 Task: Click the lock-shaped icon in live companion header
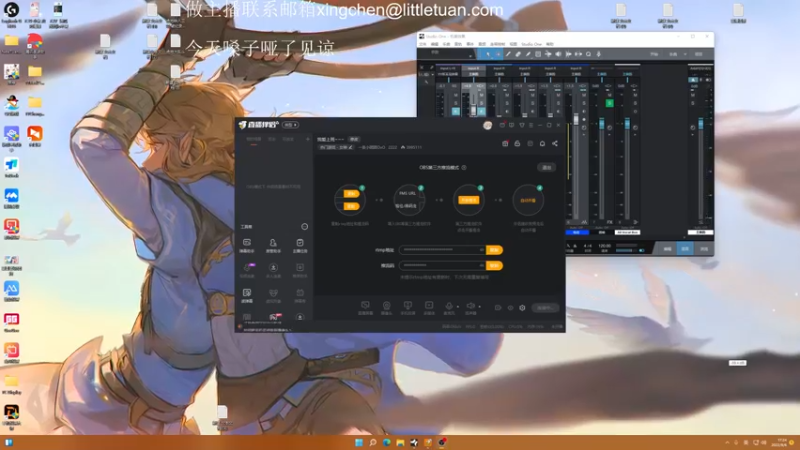(x=517, y=143)
